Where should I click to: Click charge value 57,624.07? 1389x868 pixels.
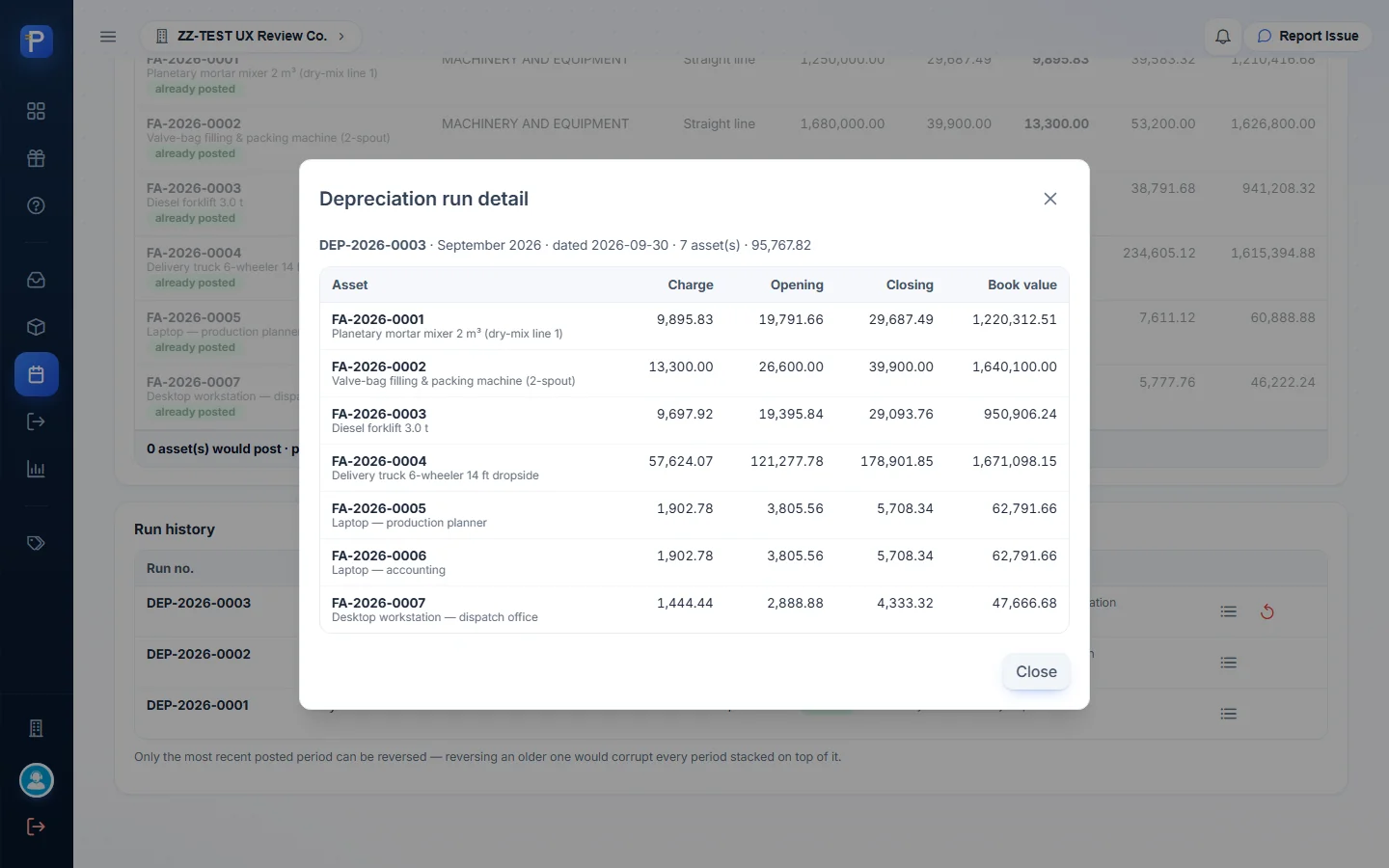681,462
